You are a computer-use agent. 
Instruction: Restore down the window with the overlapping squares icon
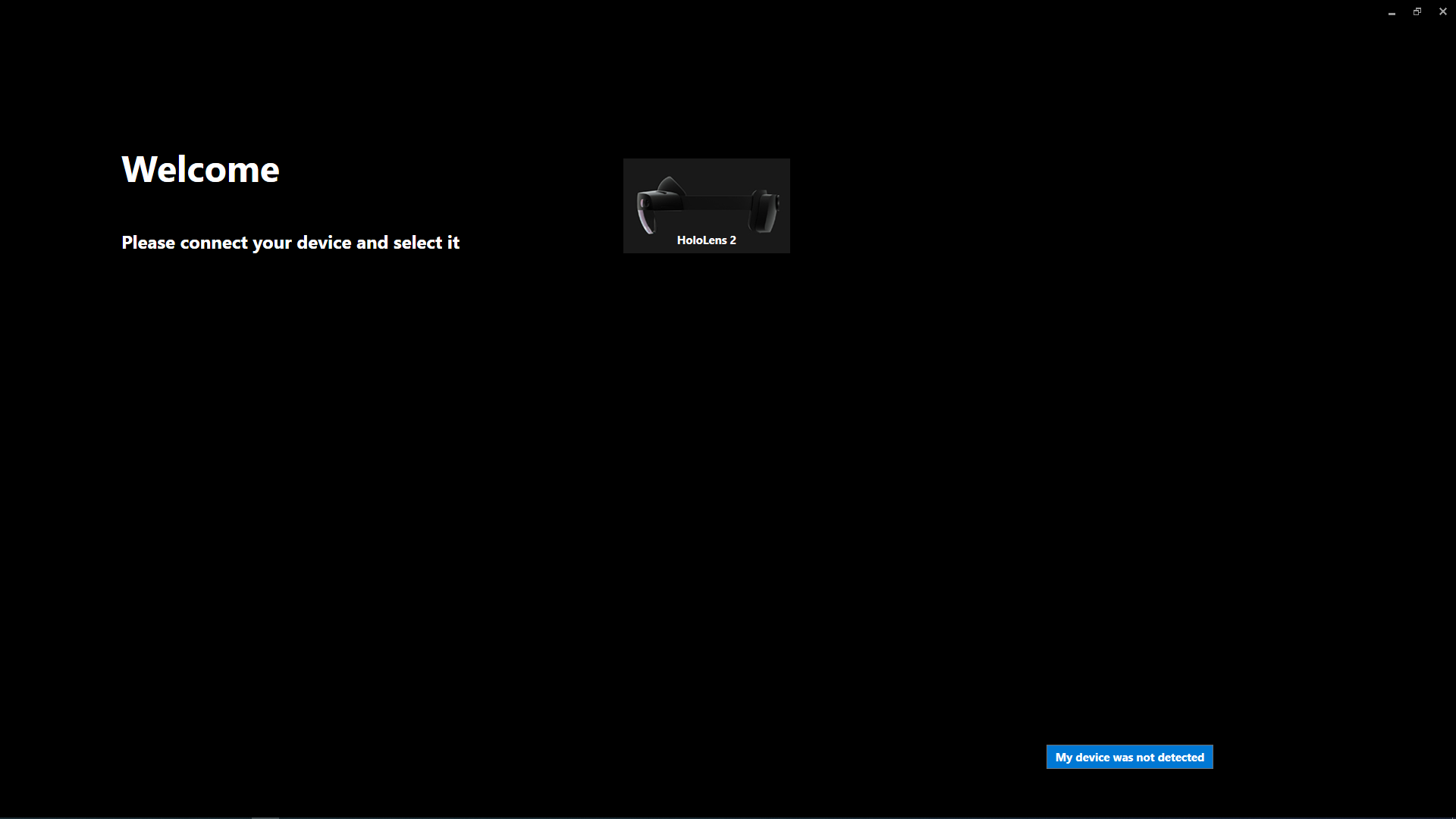[x=1417, y=12]
